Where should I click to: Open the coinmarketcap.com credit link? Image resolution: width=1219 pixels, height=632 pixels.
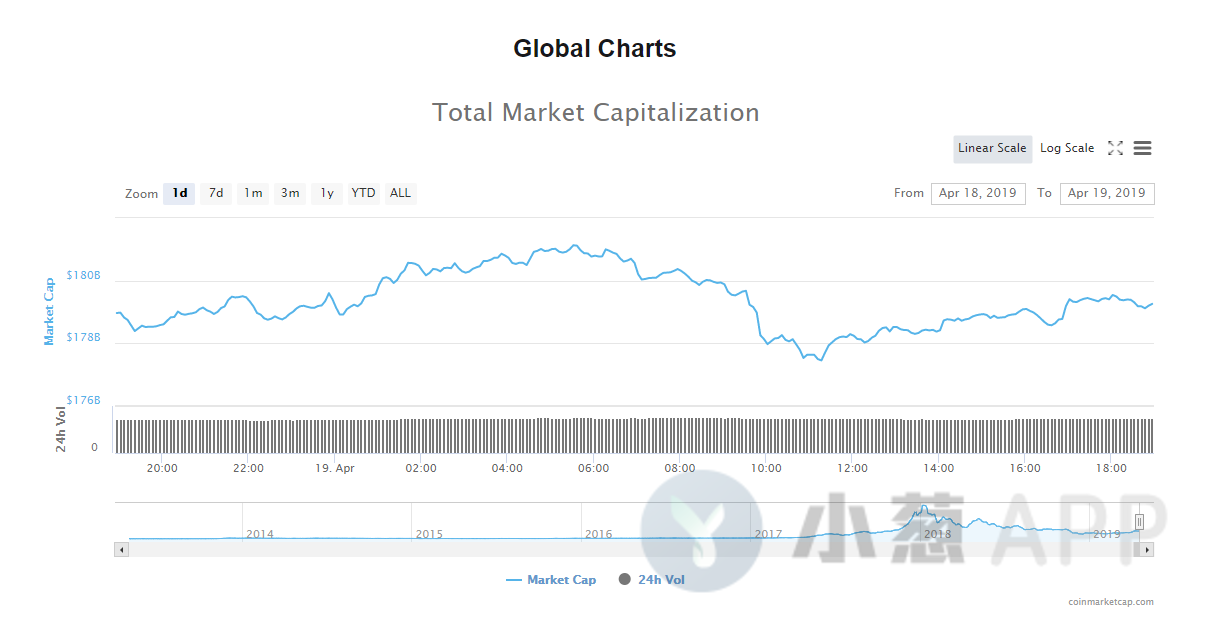point(1110,602)
